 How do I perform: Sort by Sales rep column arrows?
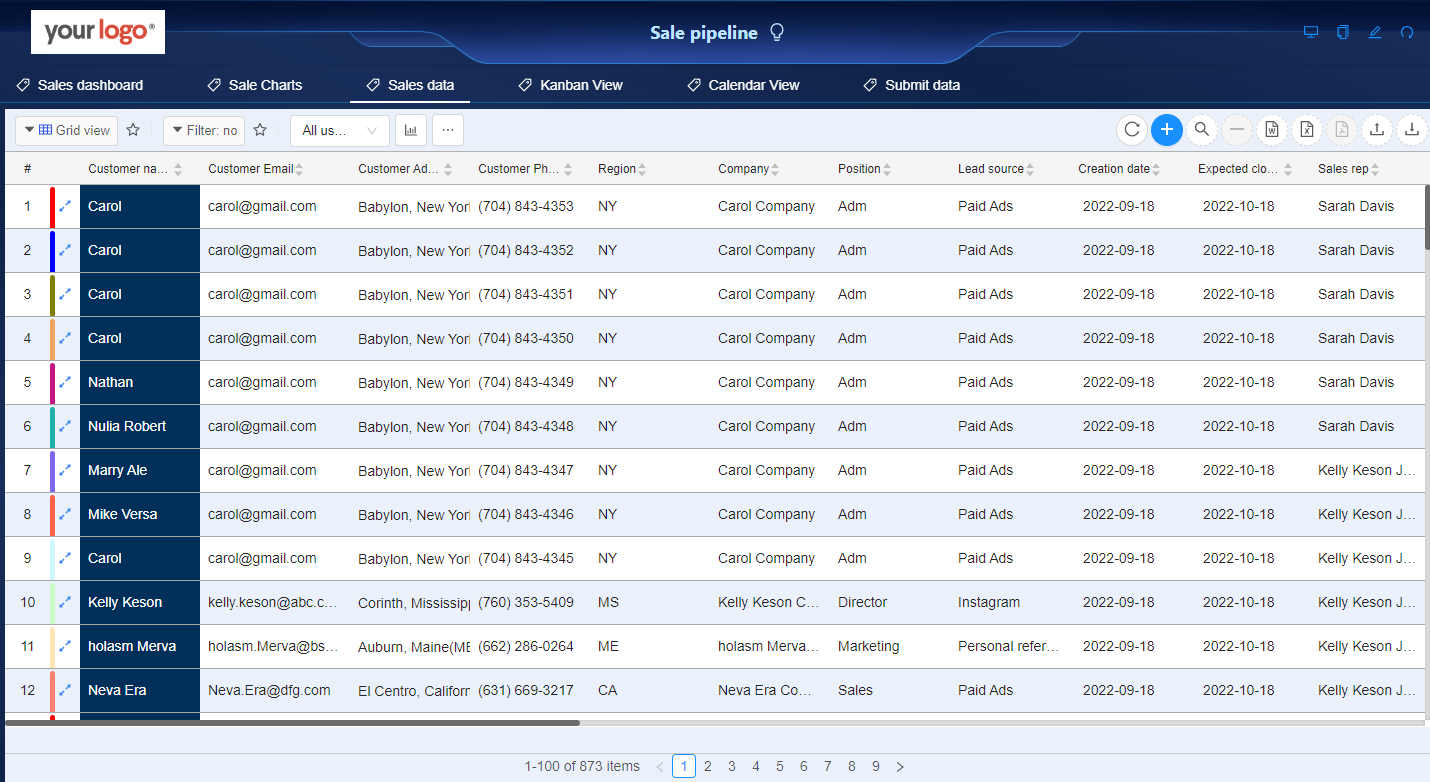[x=1375, y=169]
